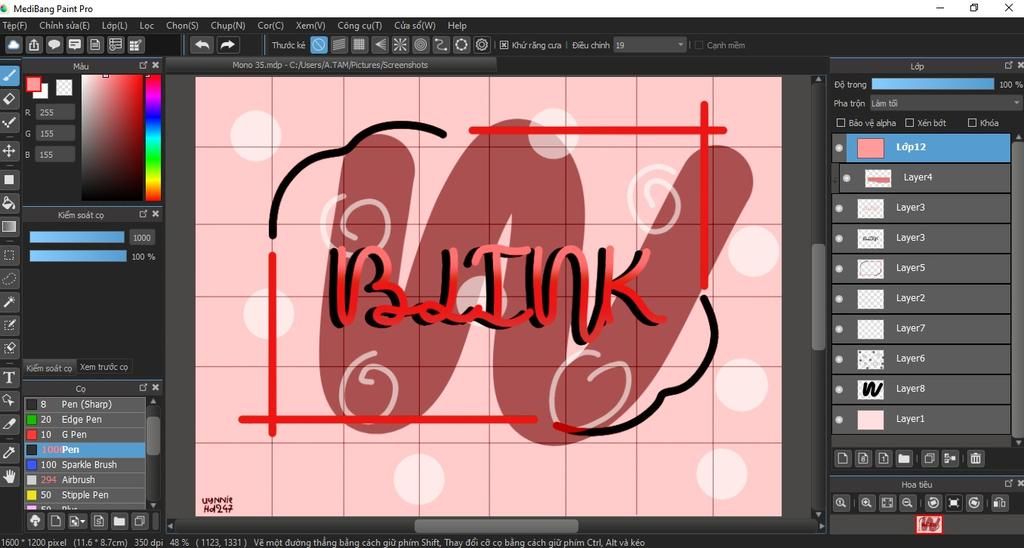Open the Cửa sổ(W) menu
Viewport: 1024px width, 548px height.
pyautogui.click(x=415, y=25)
